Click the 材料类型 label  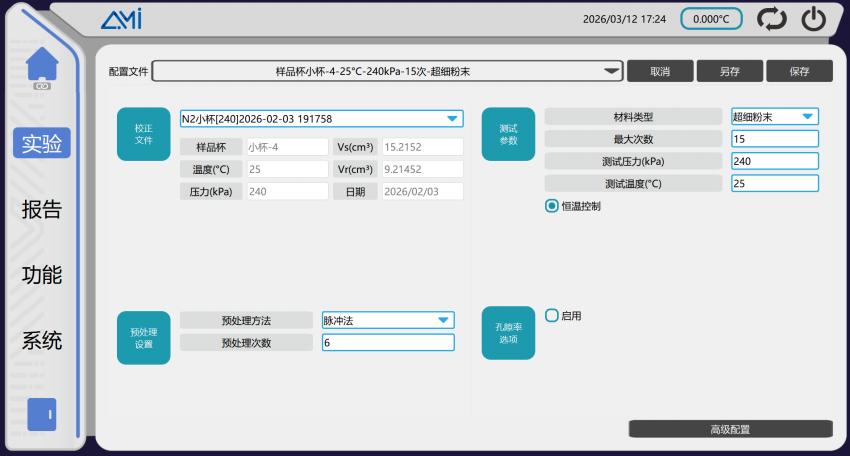[633, 117]
